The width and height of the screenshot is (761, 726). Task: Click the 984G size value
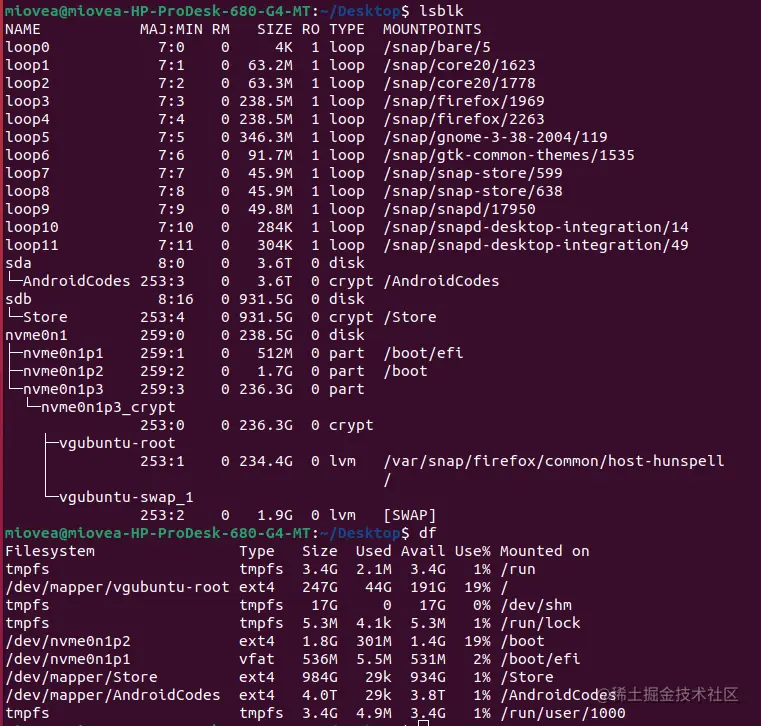(x=320, y=676)
